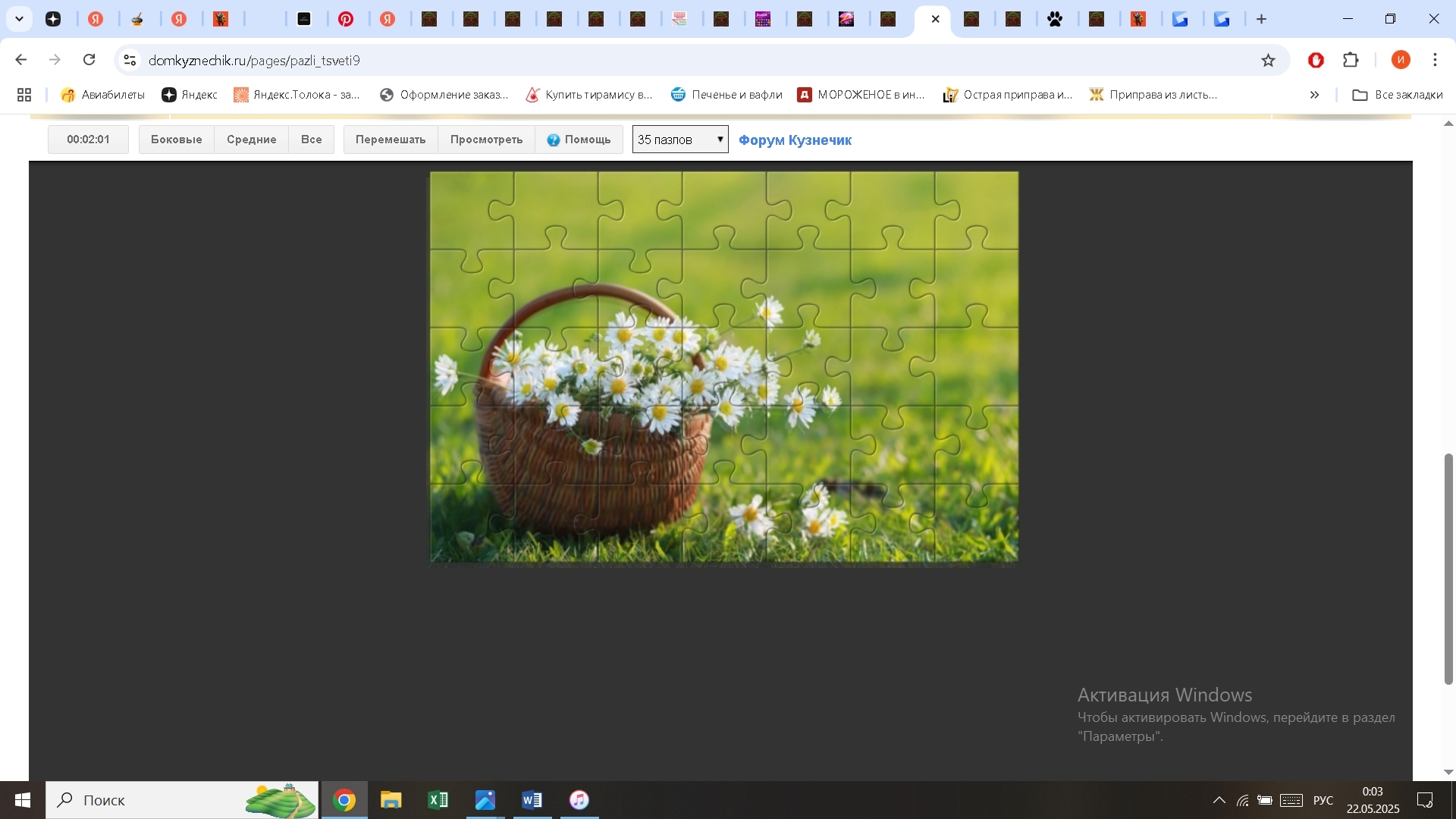Open the Купить тирамису bookmark

click(589, 95)
